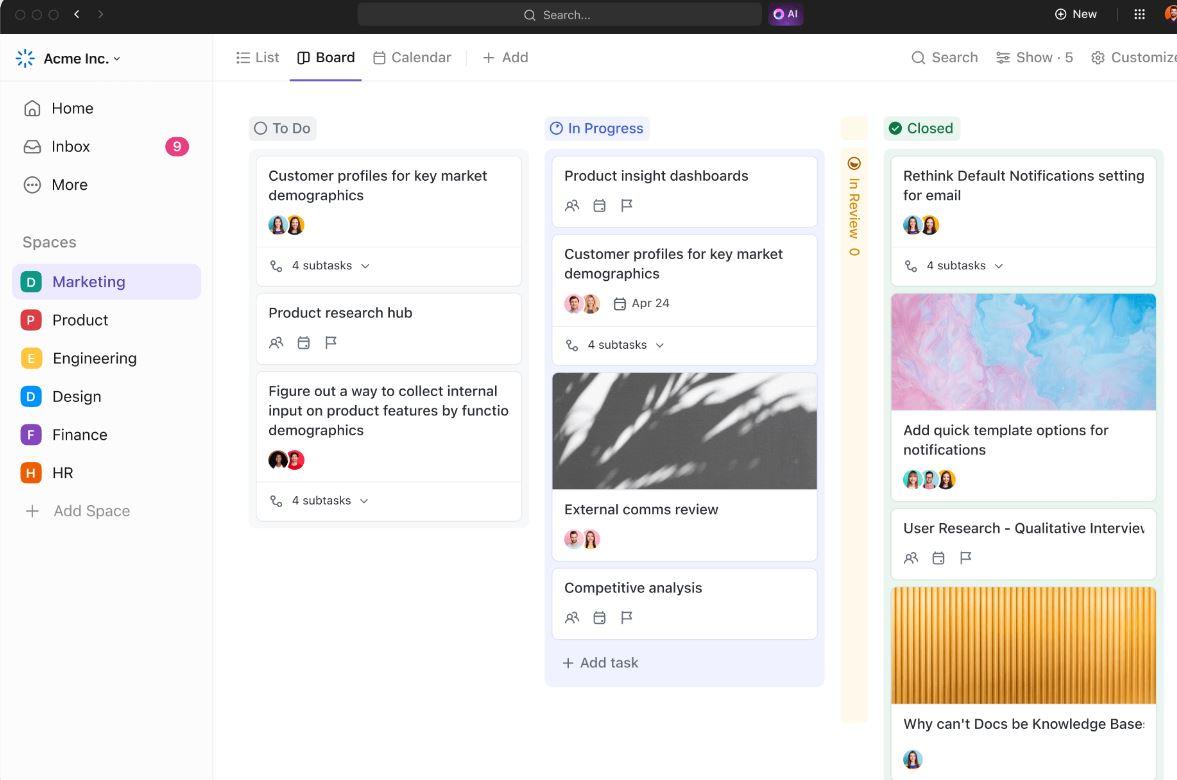This screenshot has height=780, width=1177.
Task: Switch to the Calendar view tab
Action: (x=412, y=58)
